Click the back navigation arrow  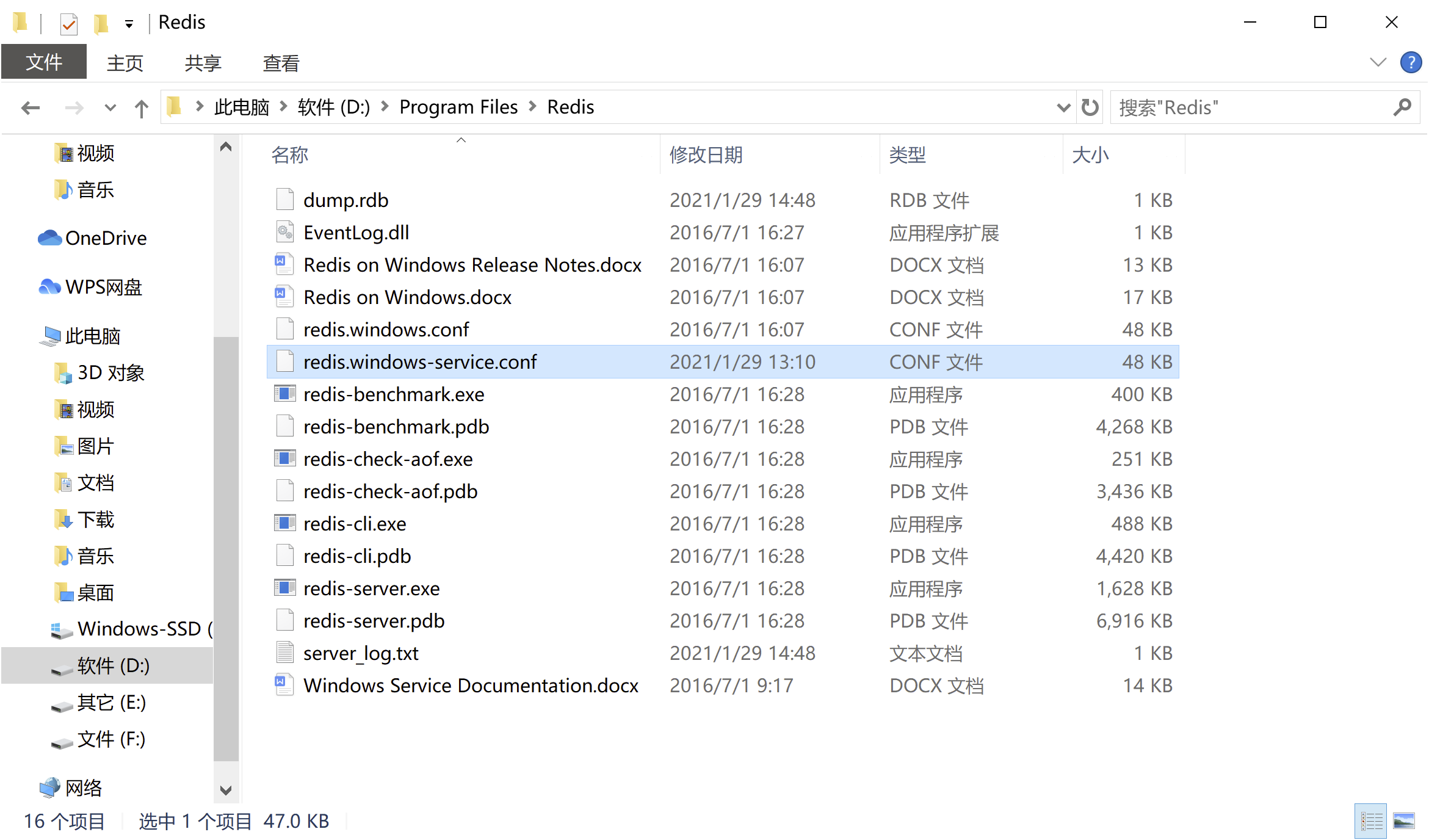pos(30,108)
